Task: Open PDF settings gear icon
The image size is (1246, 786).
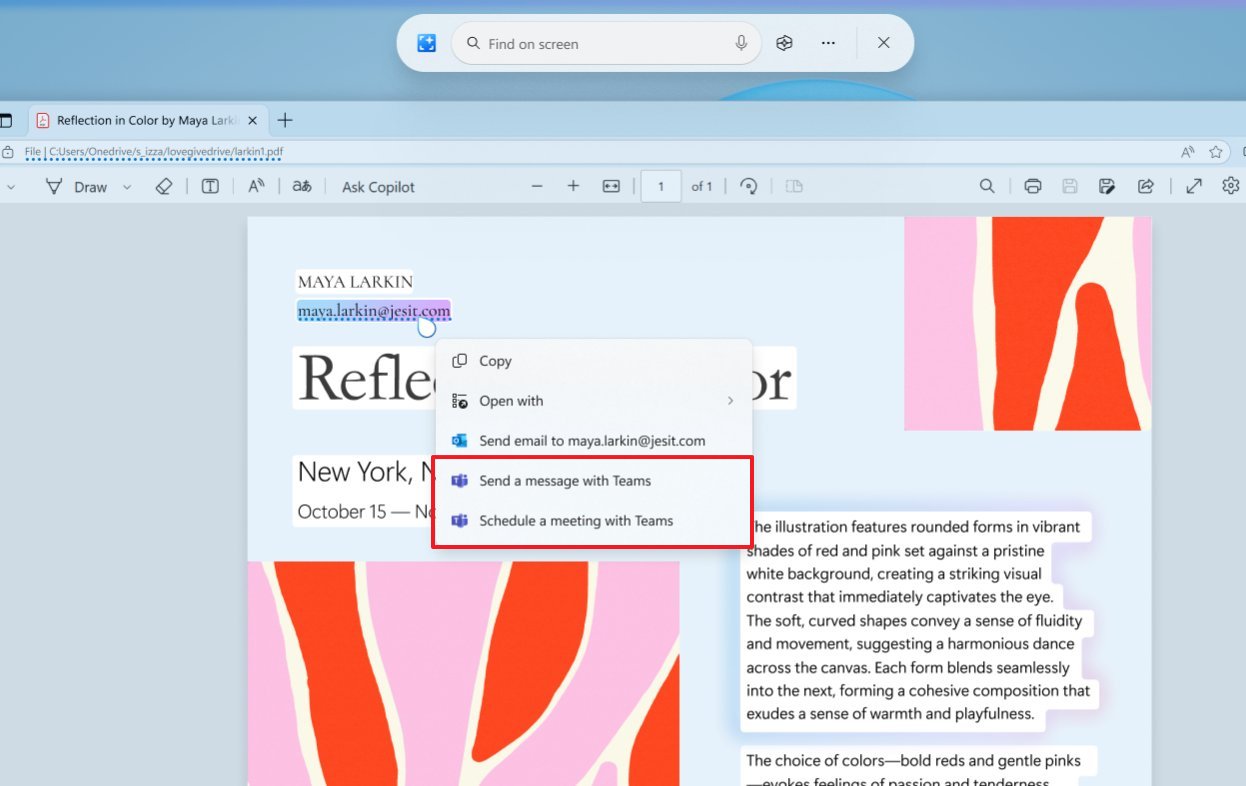Action: pos(1231,186)
